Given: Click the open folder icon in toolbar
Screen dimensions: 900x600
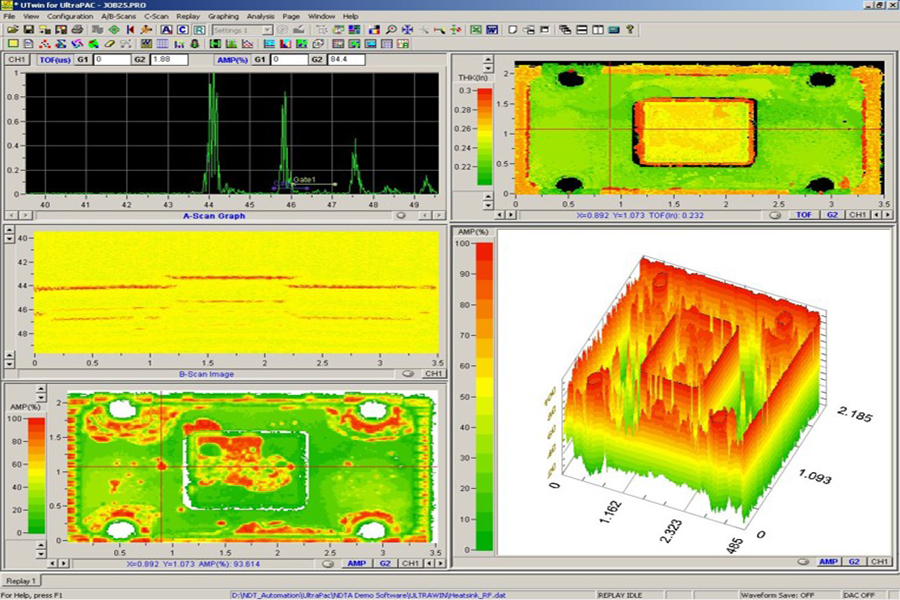Looking at the screenshot, I should (x=11, y=30).
